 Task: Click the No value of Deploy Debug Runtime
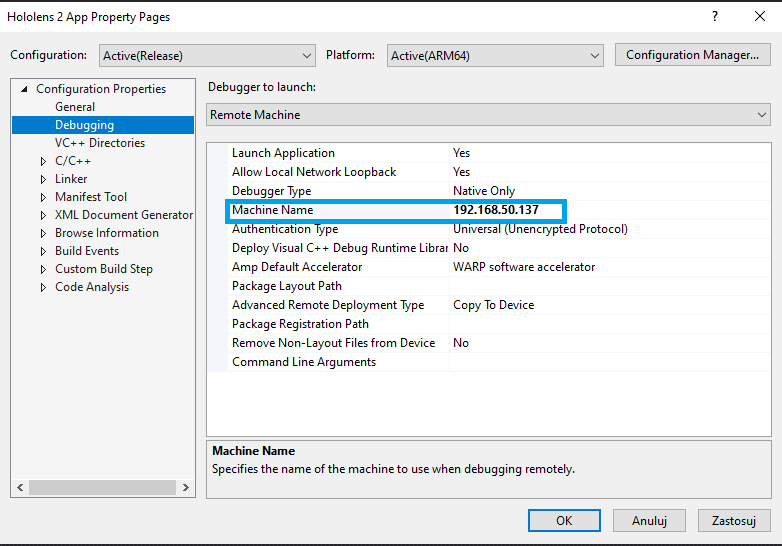[461, 248]
